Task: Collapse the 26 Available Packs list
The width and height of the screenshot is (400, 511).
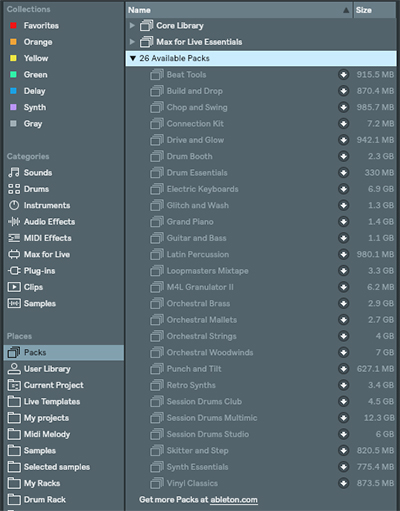Action: tap(133, 58)
